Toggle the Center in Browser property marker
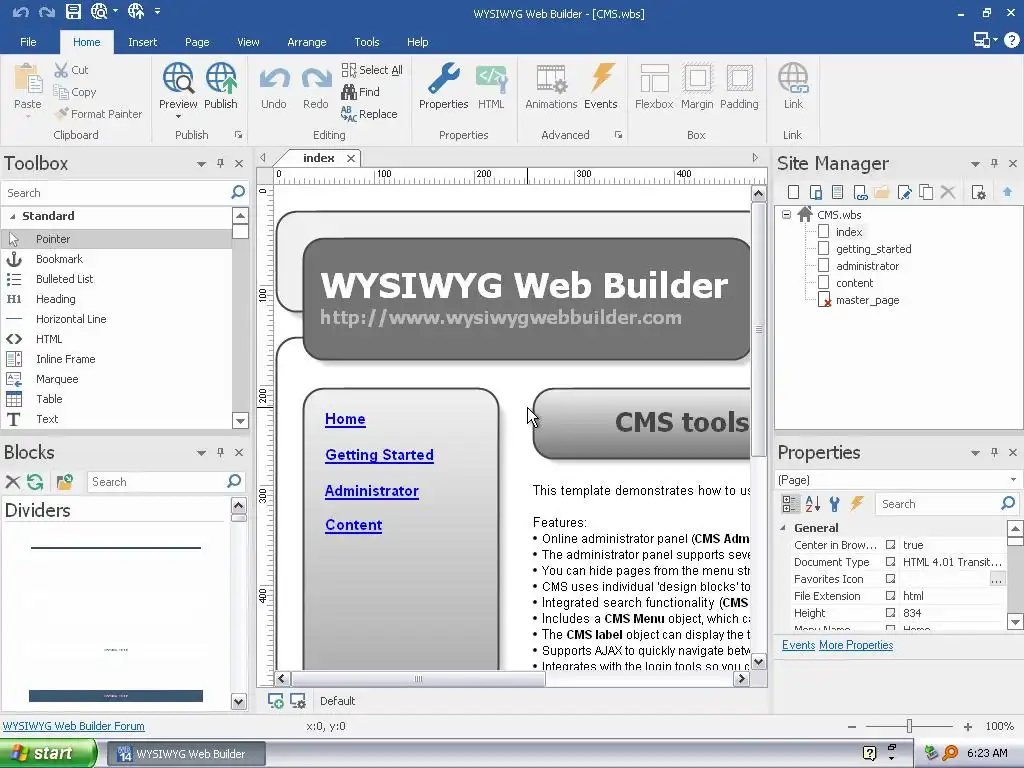Screen dimensions: 1024x768 [890, 545]
